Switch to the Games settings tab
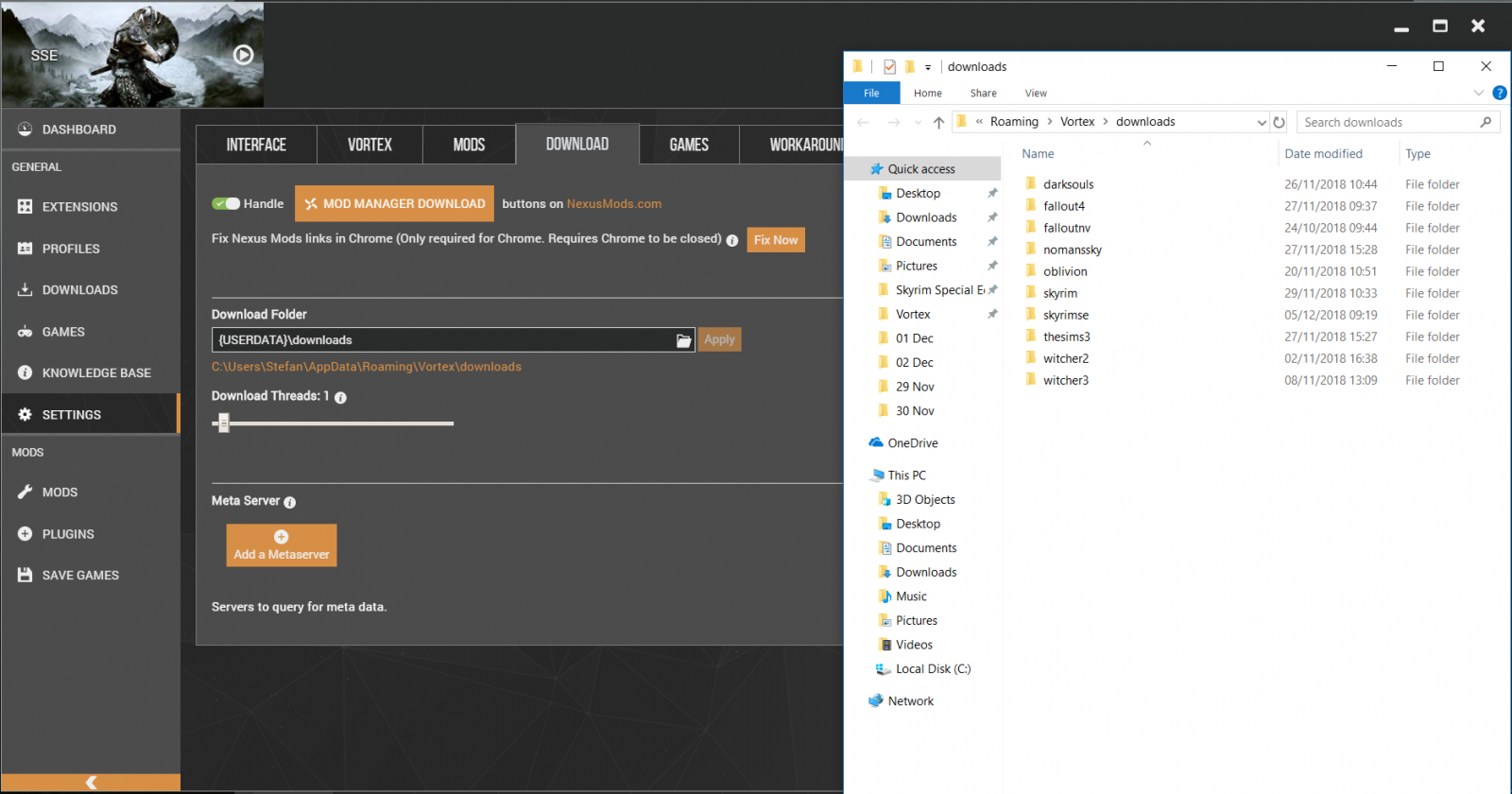The image size is (1512, 794). [689, 145]
